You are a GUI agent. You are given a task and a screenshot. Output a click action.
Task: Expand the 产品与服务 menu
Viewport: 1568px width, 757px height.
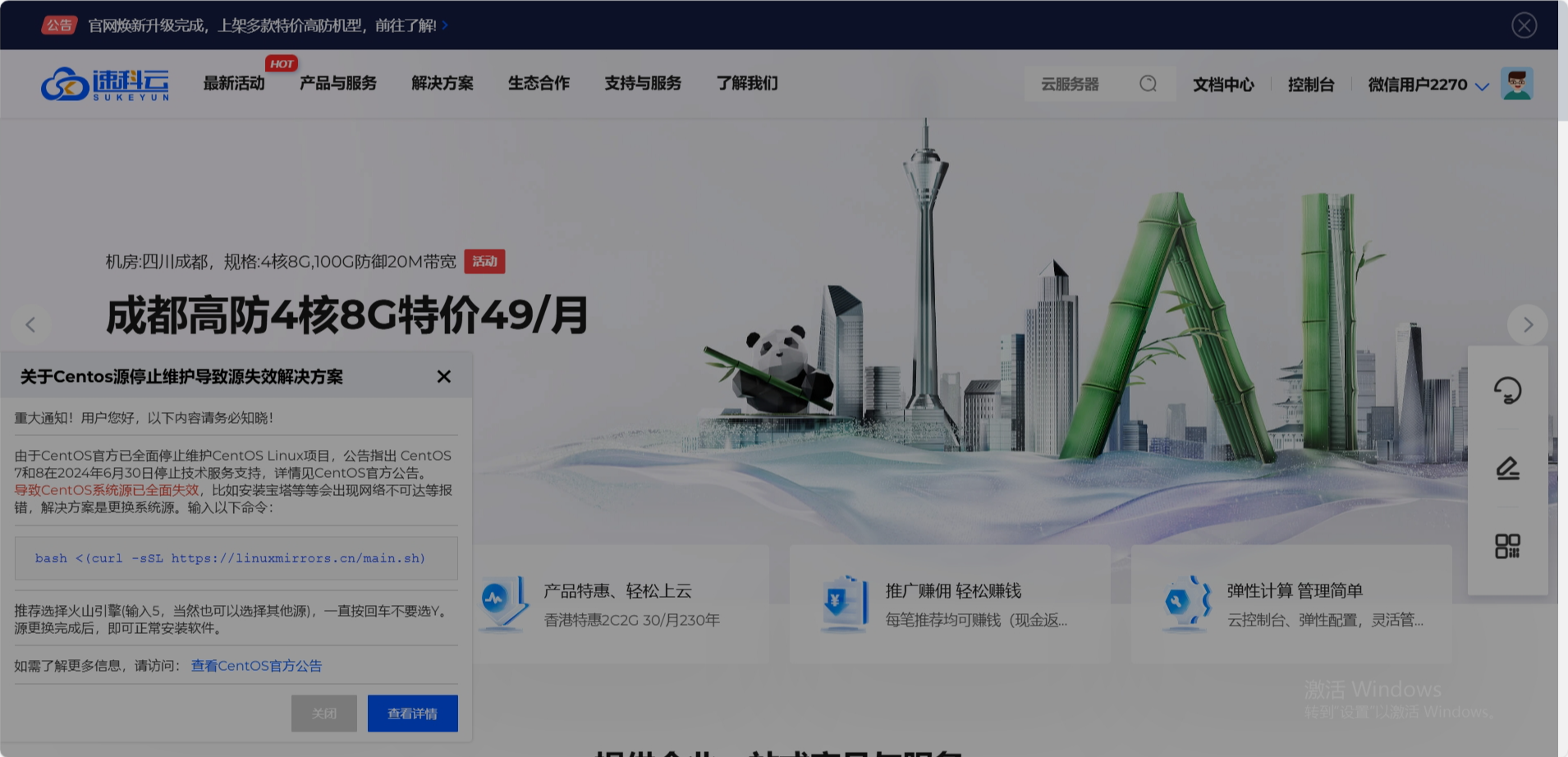click(337, 83)
